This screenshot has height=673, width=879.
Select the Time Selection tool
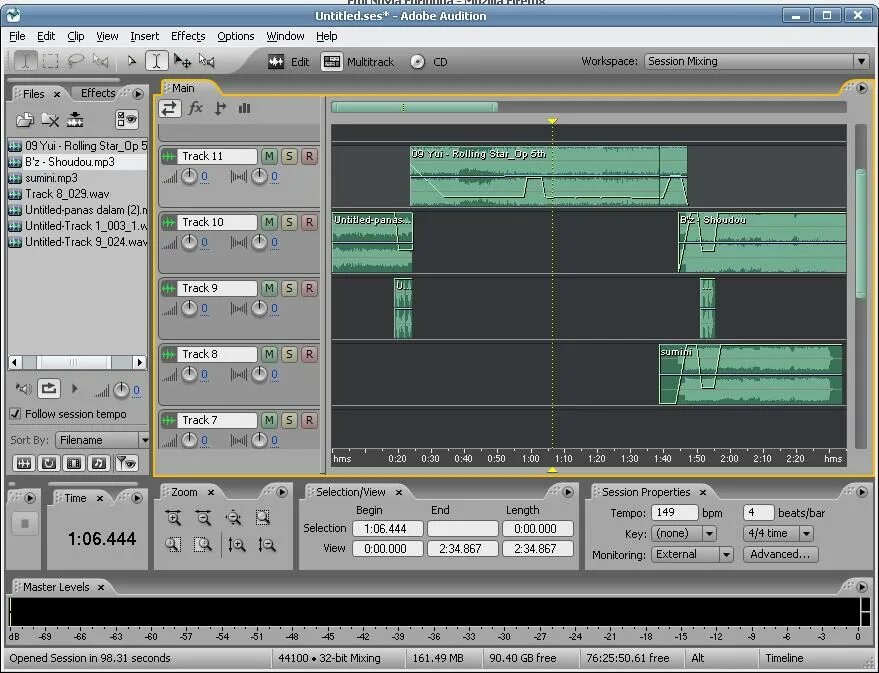pos(157,60)
